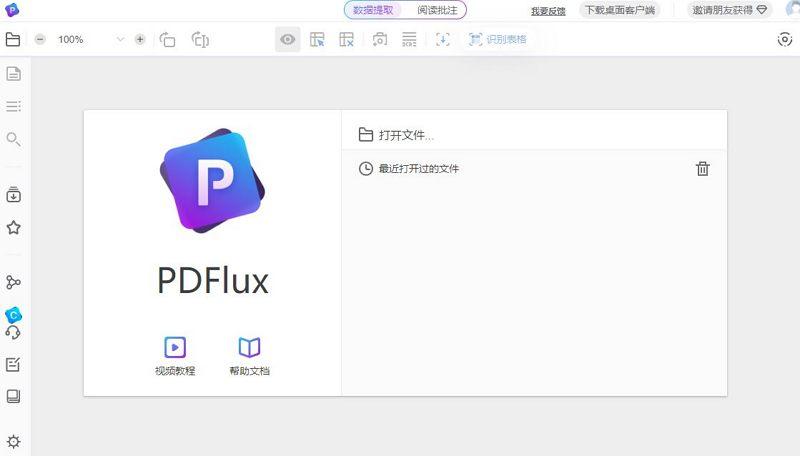This screenshot has height=456, width=800.
Task: Open settings gear at sidebar bottom
Action: click(13, 442)
